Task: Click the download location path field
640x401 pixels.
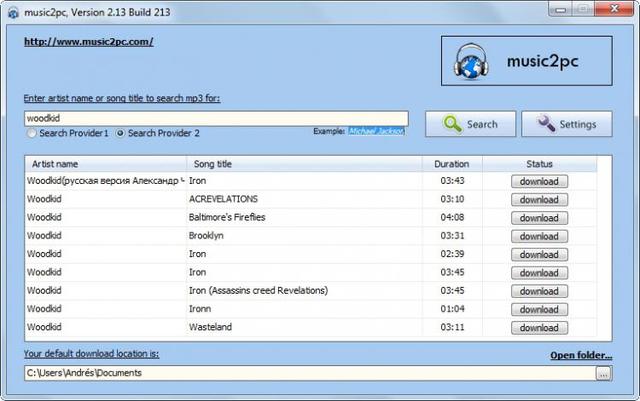Action: point(310,373)
